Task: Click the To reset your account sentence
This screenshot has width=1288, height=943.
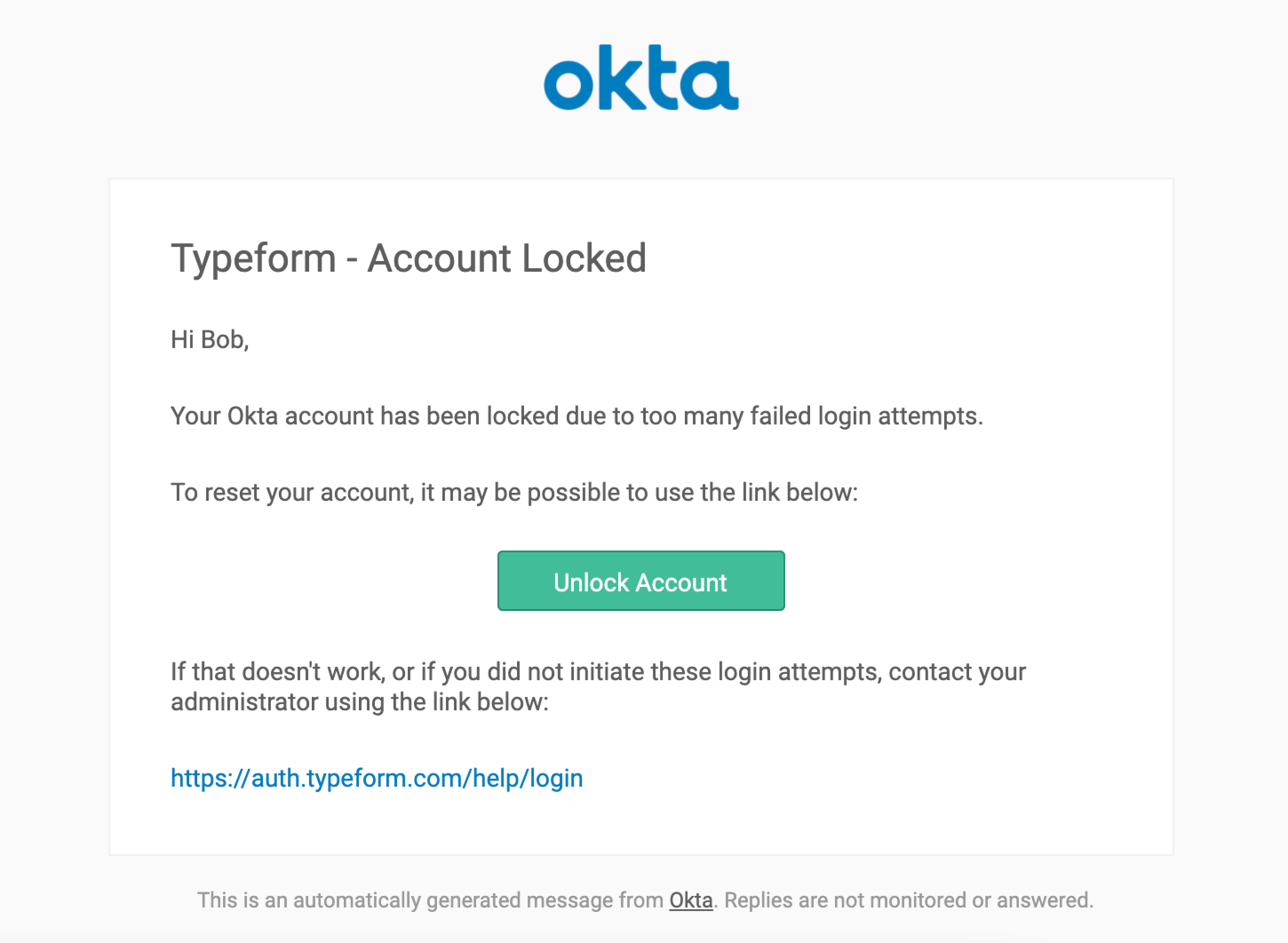Action: [514, 493]
